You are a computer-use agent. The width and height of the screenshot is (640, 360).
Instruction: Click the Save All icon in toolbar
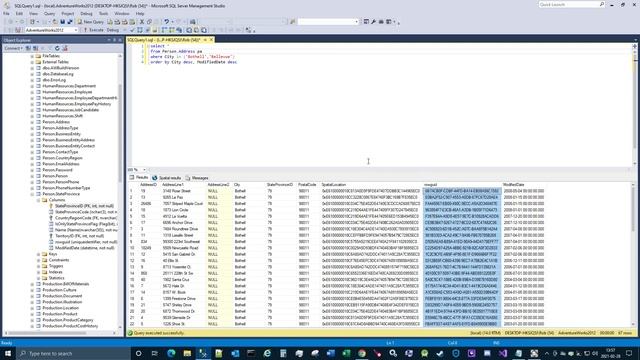coord(70,22)
